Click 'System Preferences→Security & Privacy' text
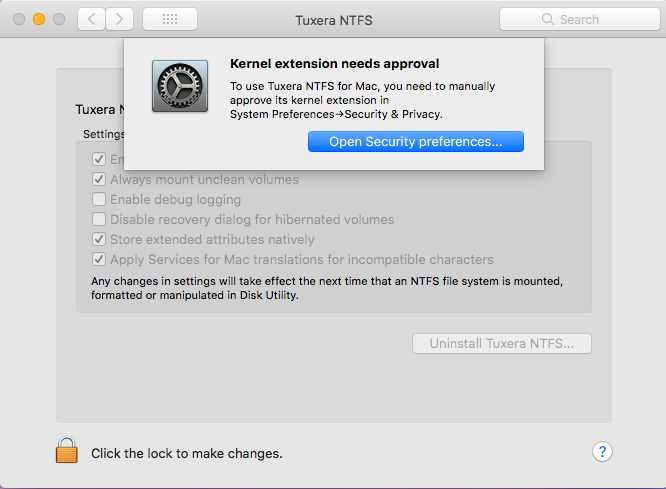The width and height of the screenshot is (666, 489). tap(336, 114)
